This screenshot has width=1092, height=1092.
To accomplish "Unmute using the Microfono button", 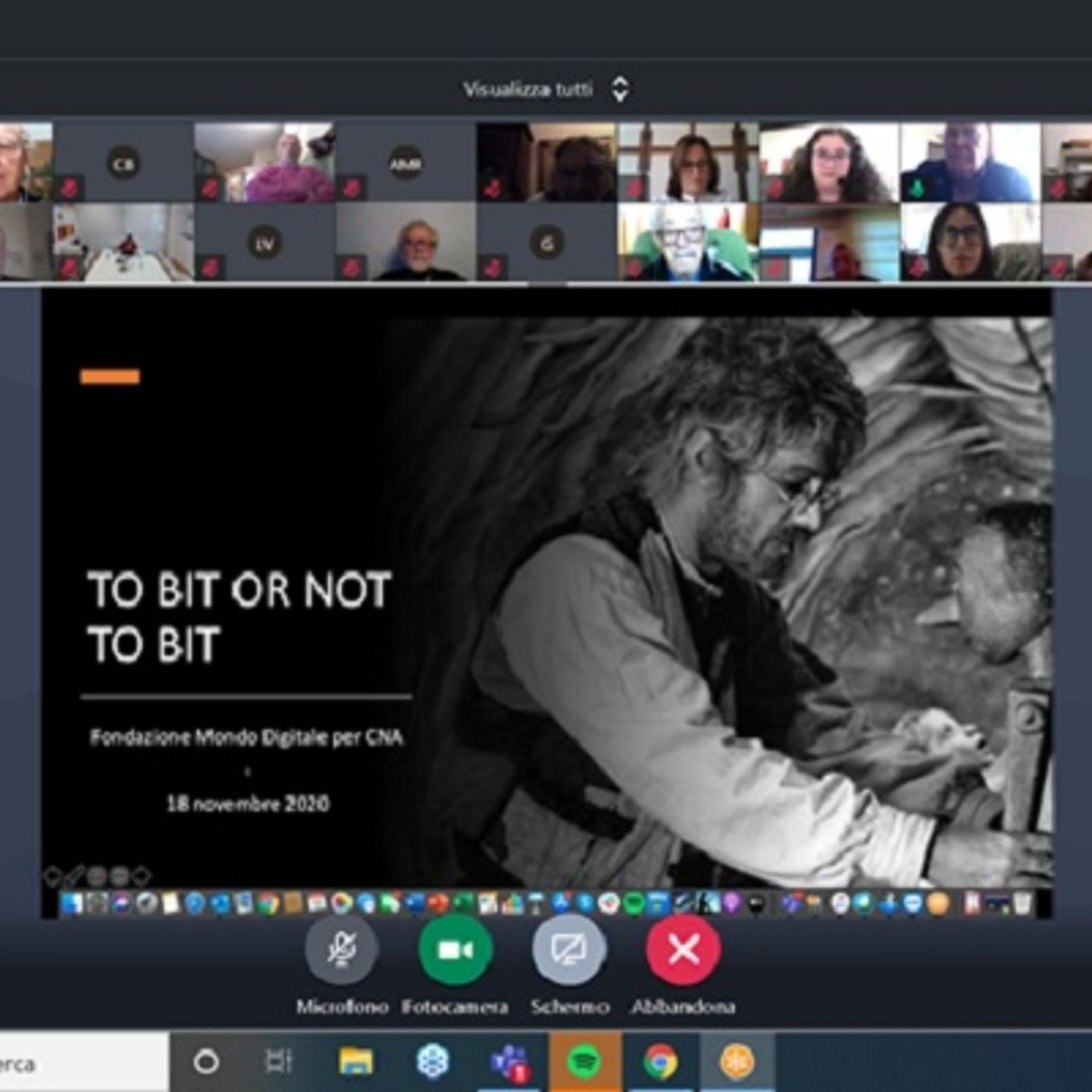I will click(342, 950).
